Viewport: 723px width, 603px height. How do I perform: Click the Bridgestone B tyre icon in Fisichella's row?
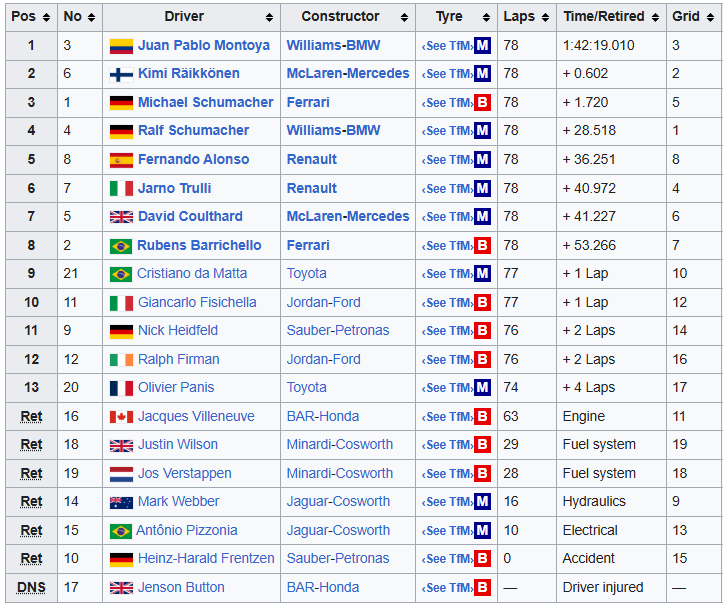pyautogui.click(x=482, y=302)
